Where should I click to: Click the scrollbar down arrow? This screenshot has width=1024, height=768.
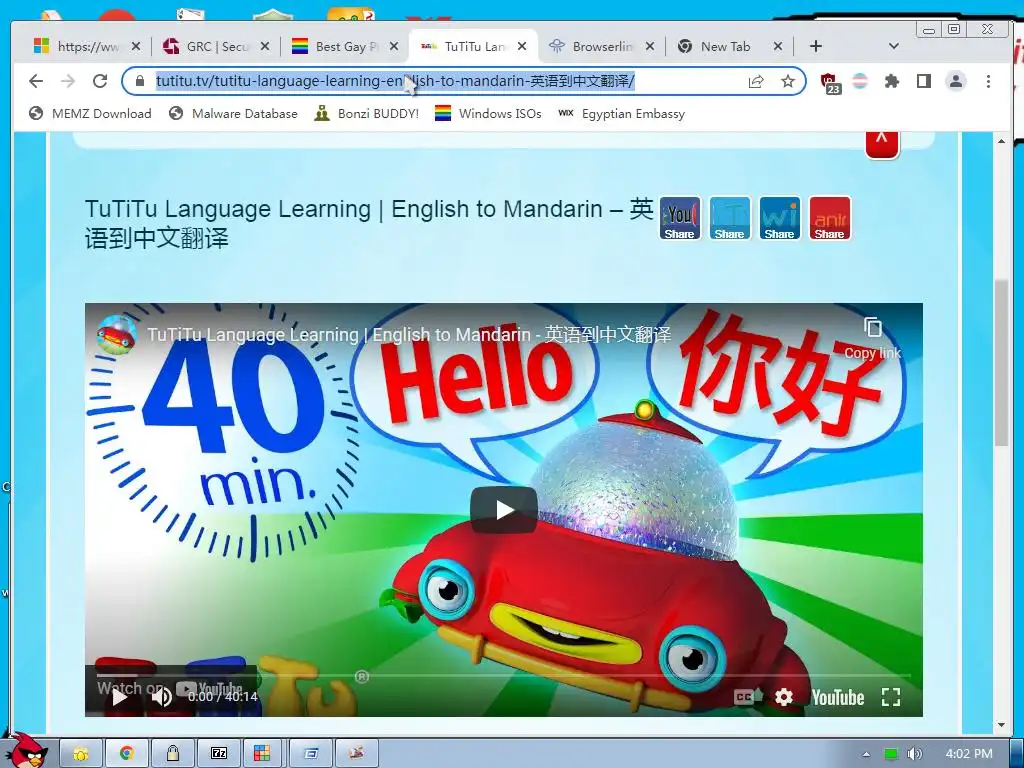tap(1001, 725)
